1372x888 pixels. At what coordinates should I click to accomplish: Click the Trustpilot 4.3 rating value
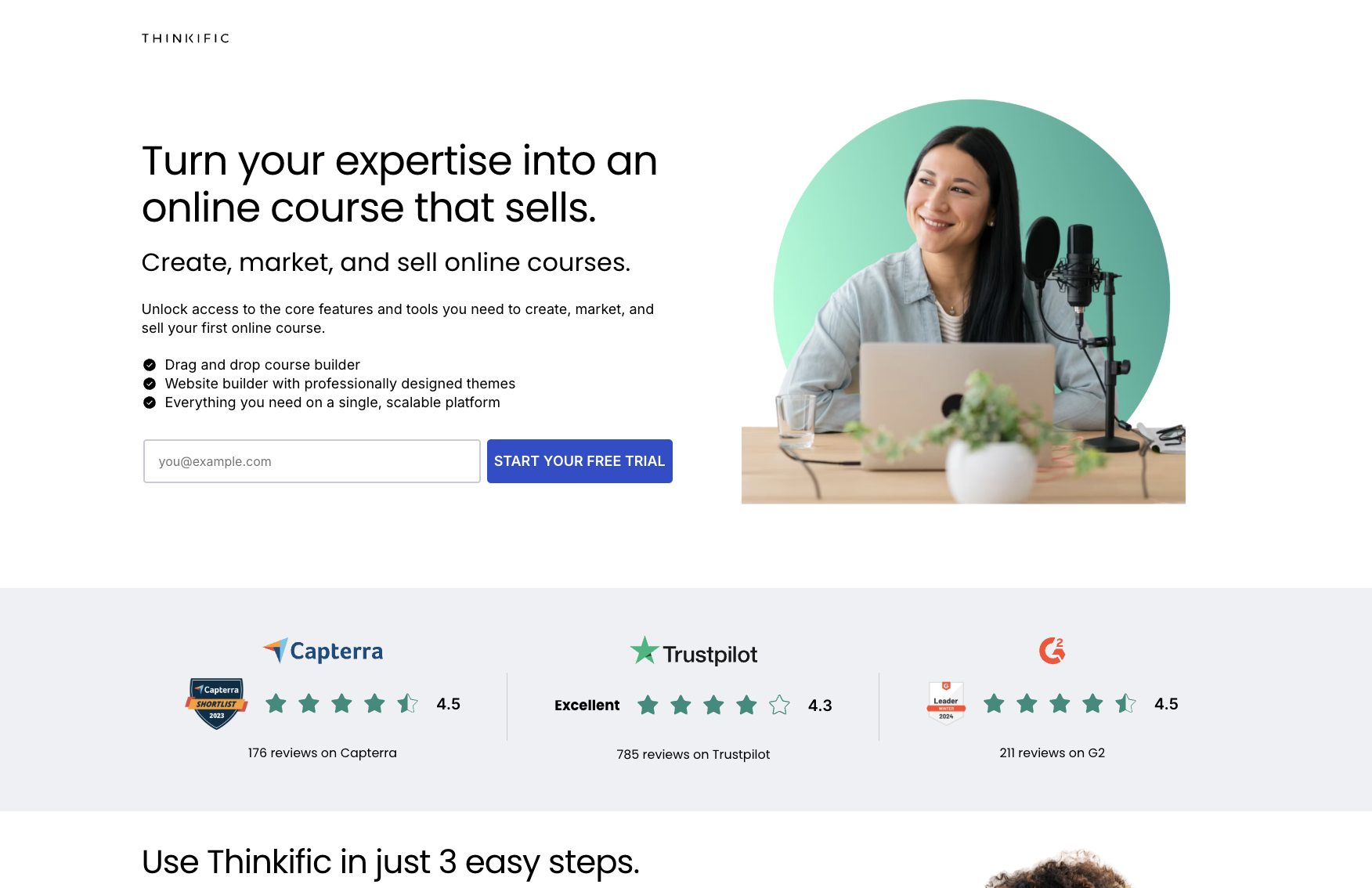point(820,706)
